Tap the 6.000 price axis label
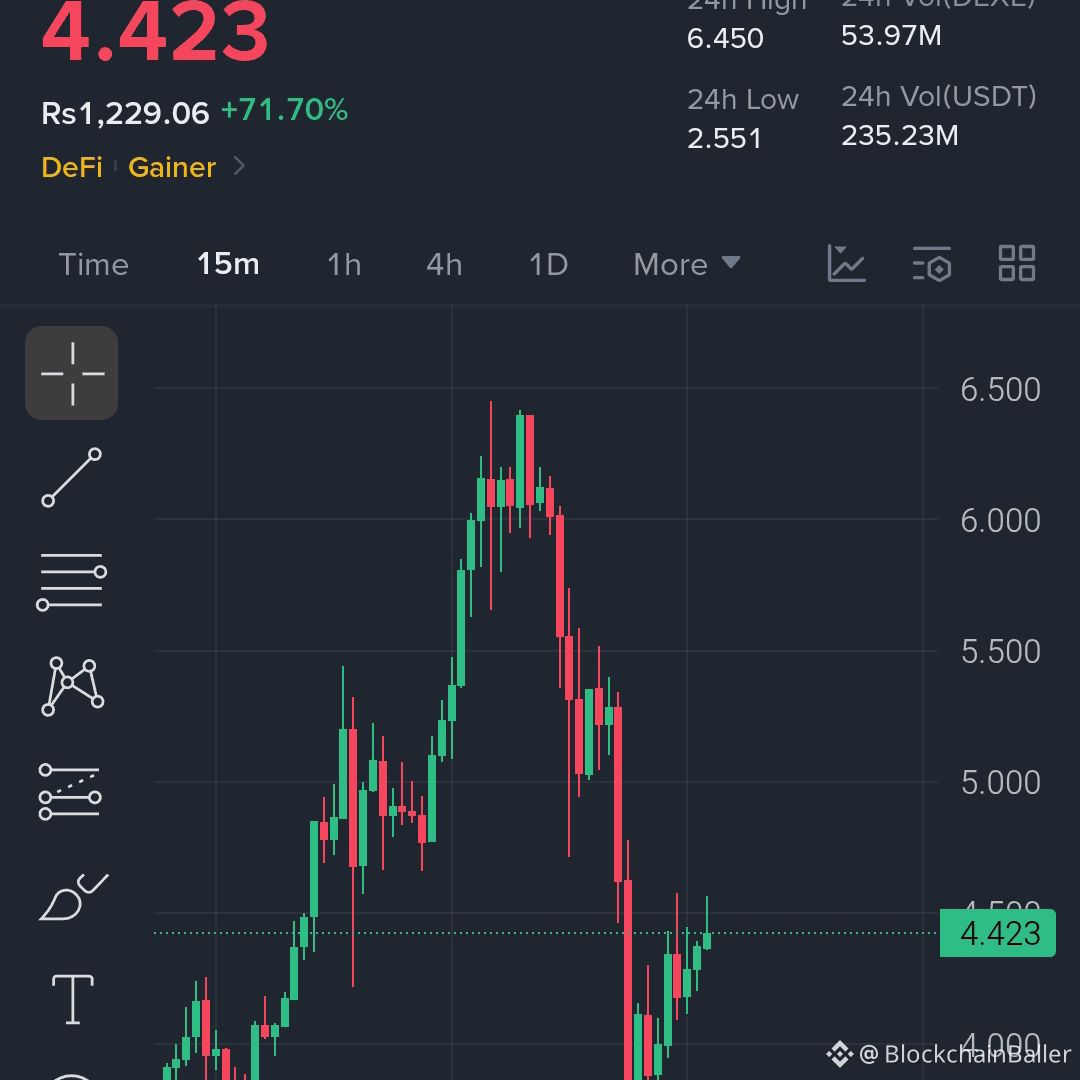Image resolution: width=1080 pixels, height=1080 pixels. 1000,521
